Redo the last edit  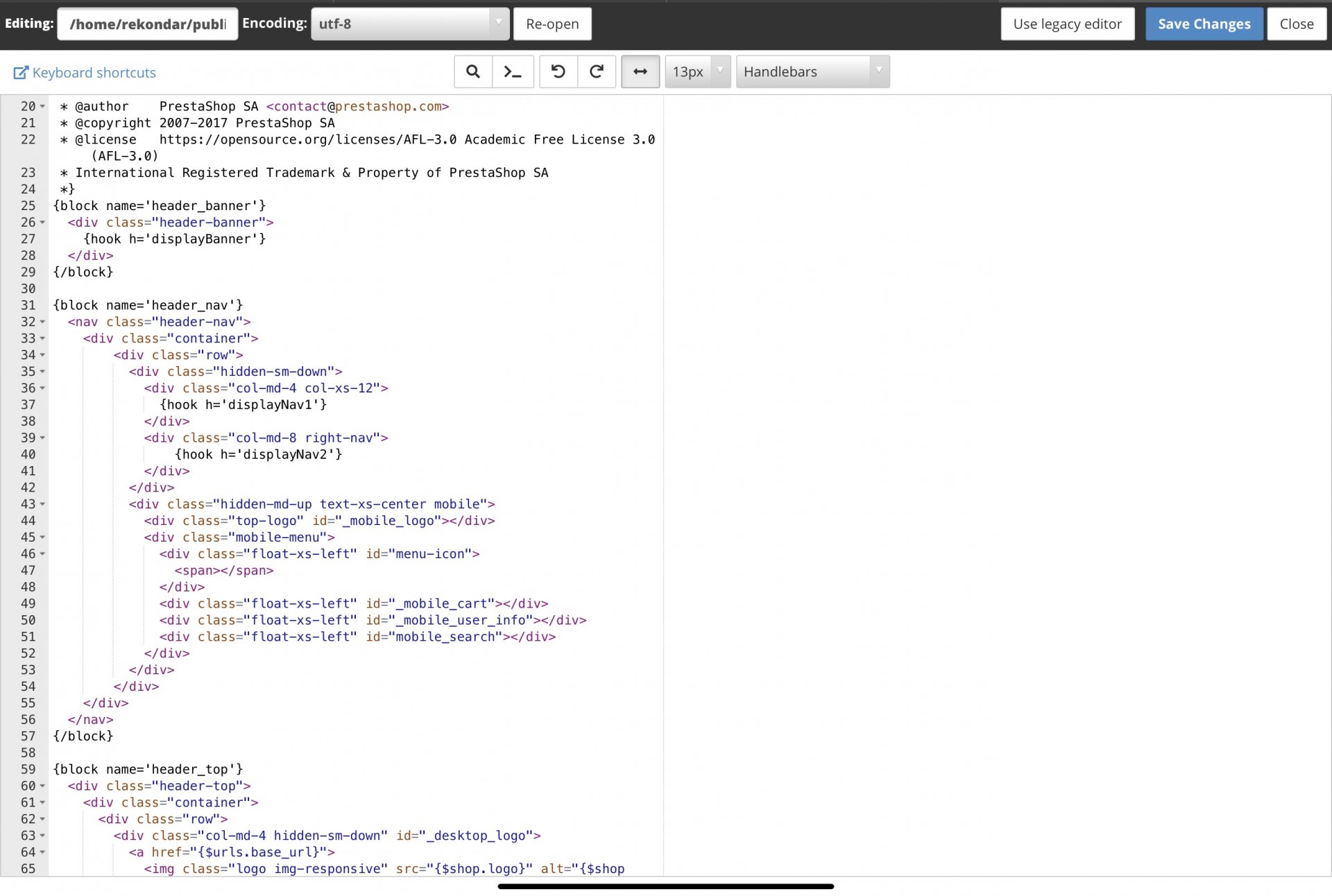click(x=597, y=71)
